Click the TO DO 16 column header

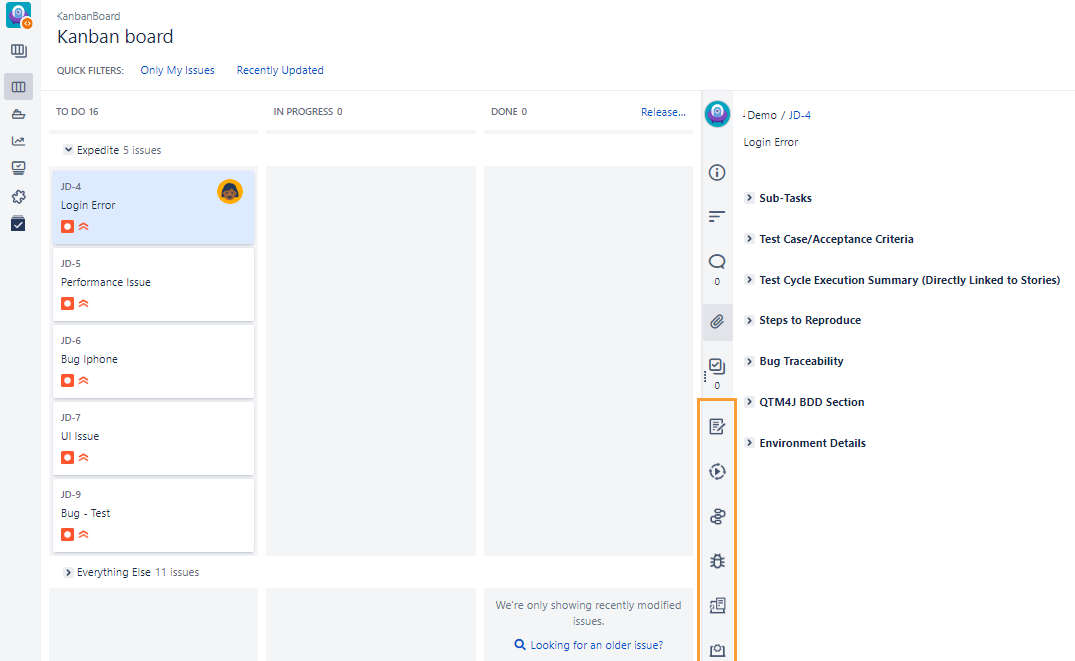(77, 112)
